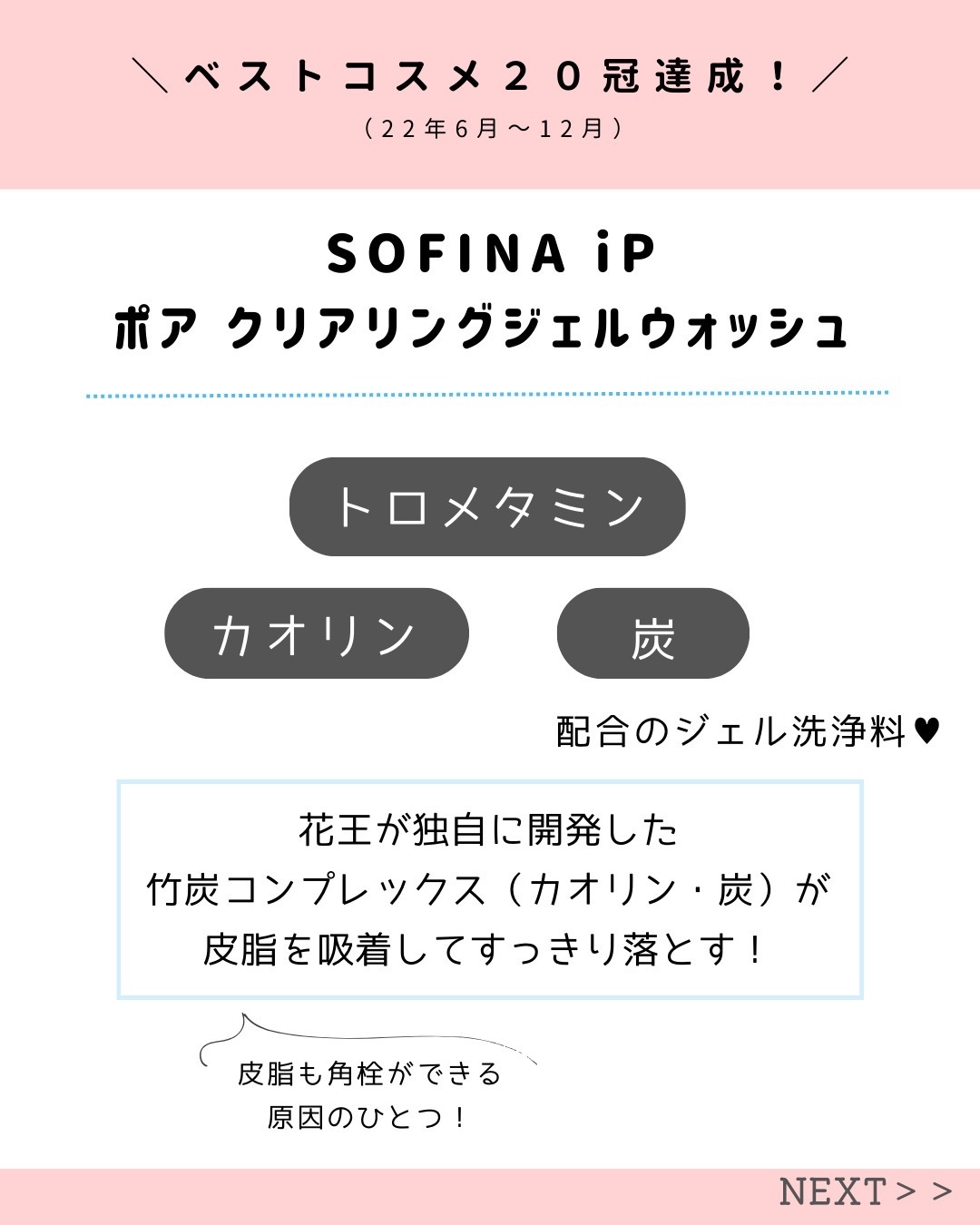Viewport: 980px width, 1225px height.
Task: Click the 花王が独自に開発した line
Action: (x=489, y=829)
